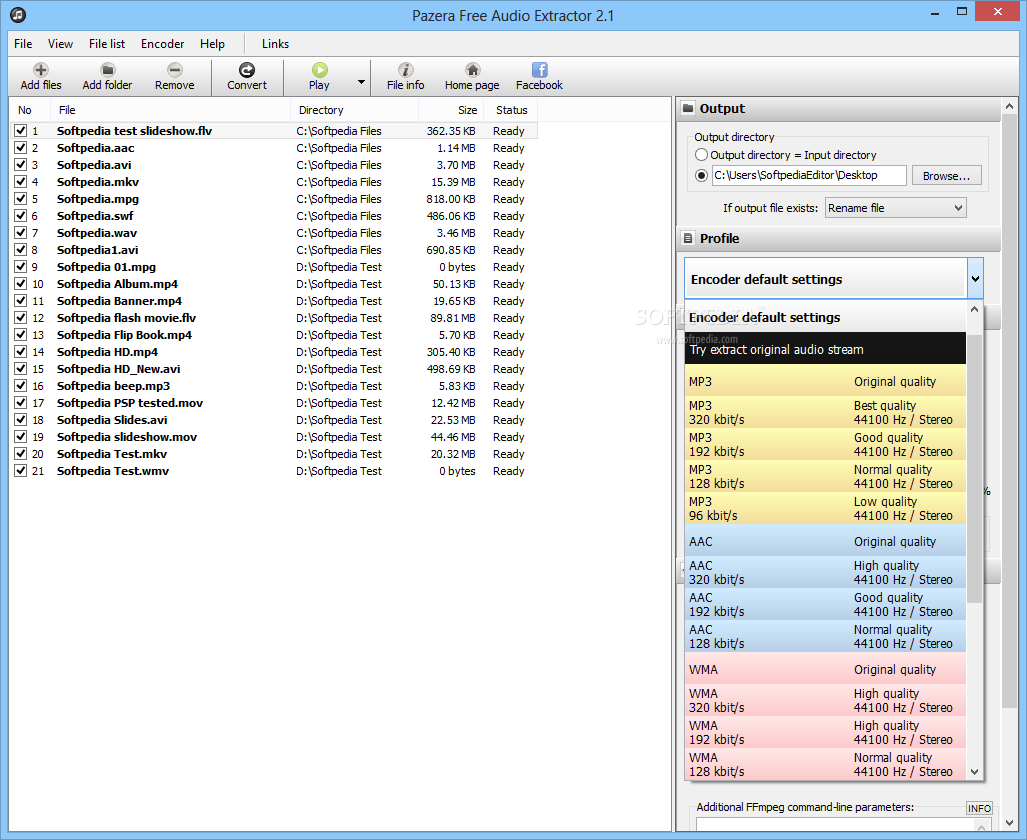Click the right panel scrollbar up arrow

(x=1009, y=105)
